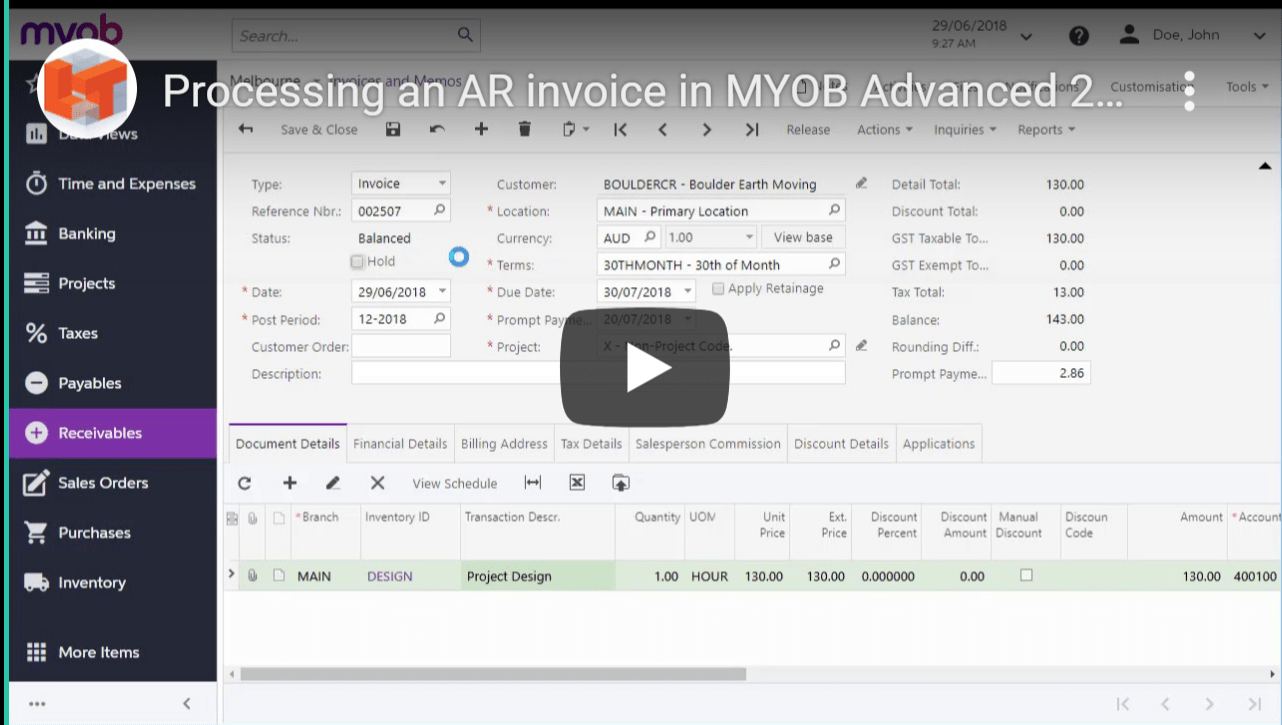Click the back arrow in toolbar
Image resolution: width=1282 pixels, height=725 pixels.
[245, 129]
